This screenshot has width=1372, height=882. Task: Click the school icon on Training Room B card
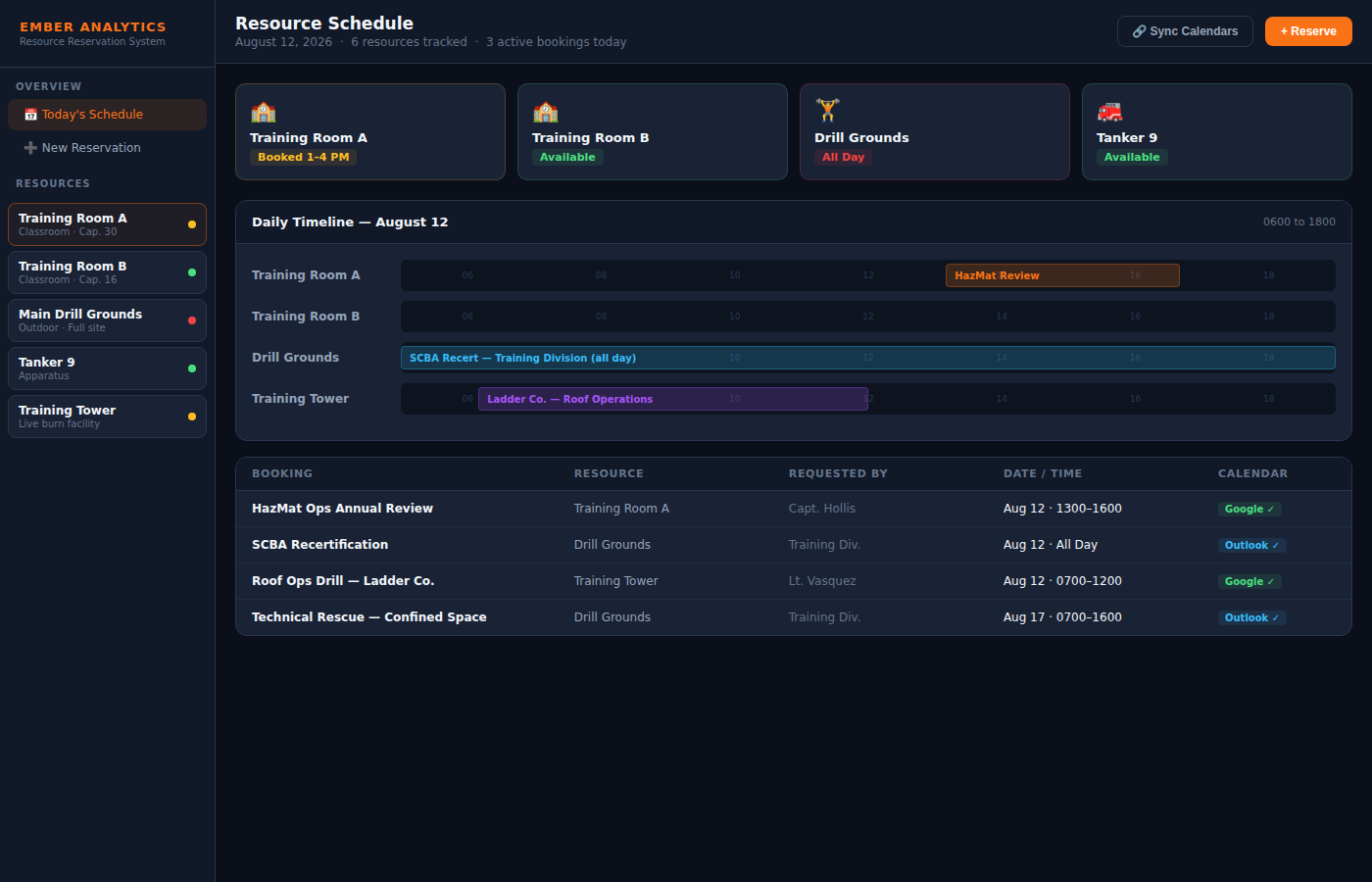point(545,112)
